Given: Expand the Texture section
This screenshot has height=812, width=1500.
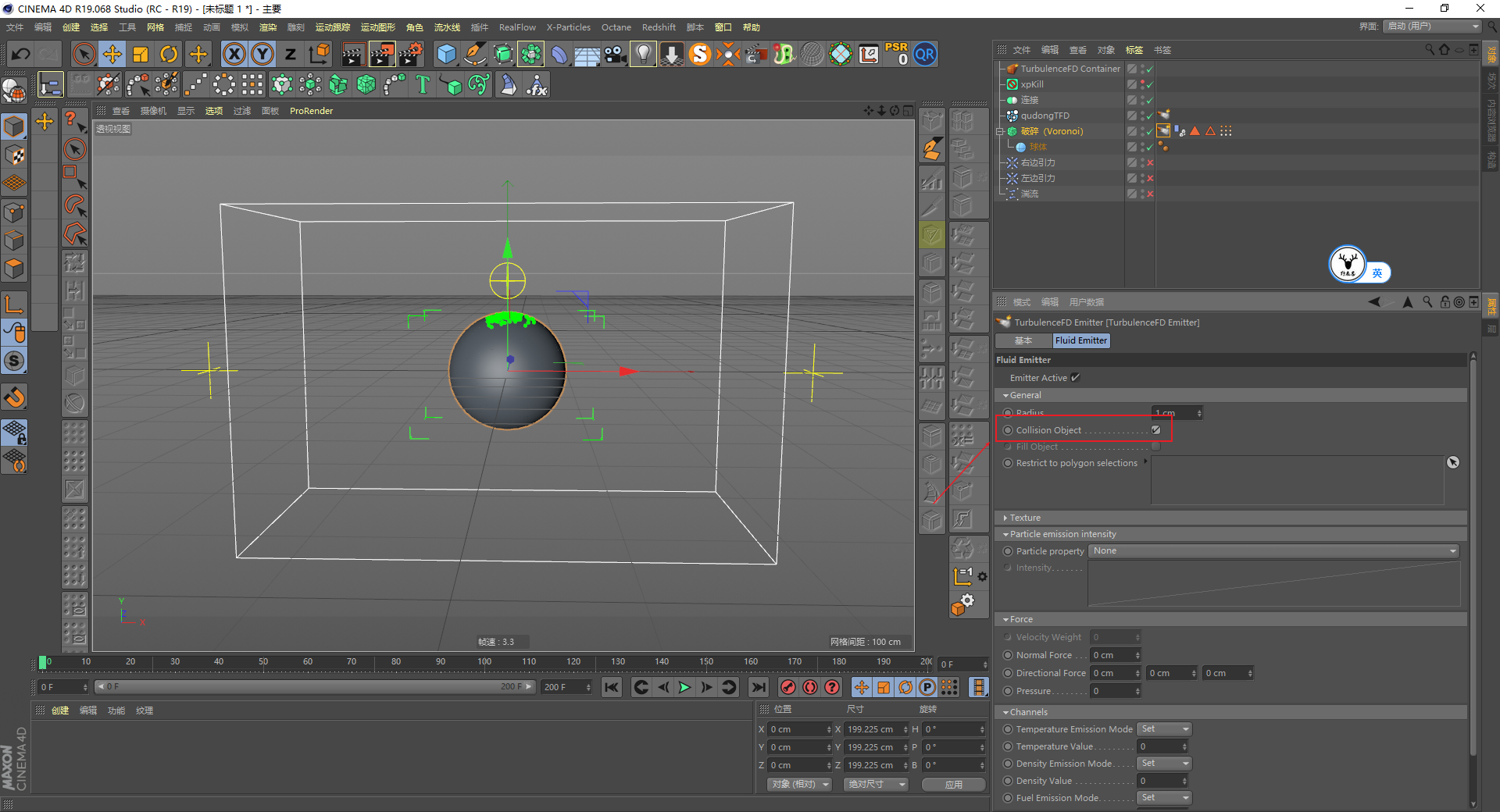Looking at the screenshot, I should tap(1005, 518).
